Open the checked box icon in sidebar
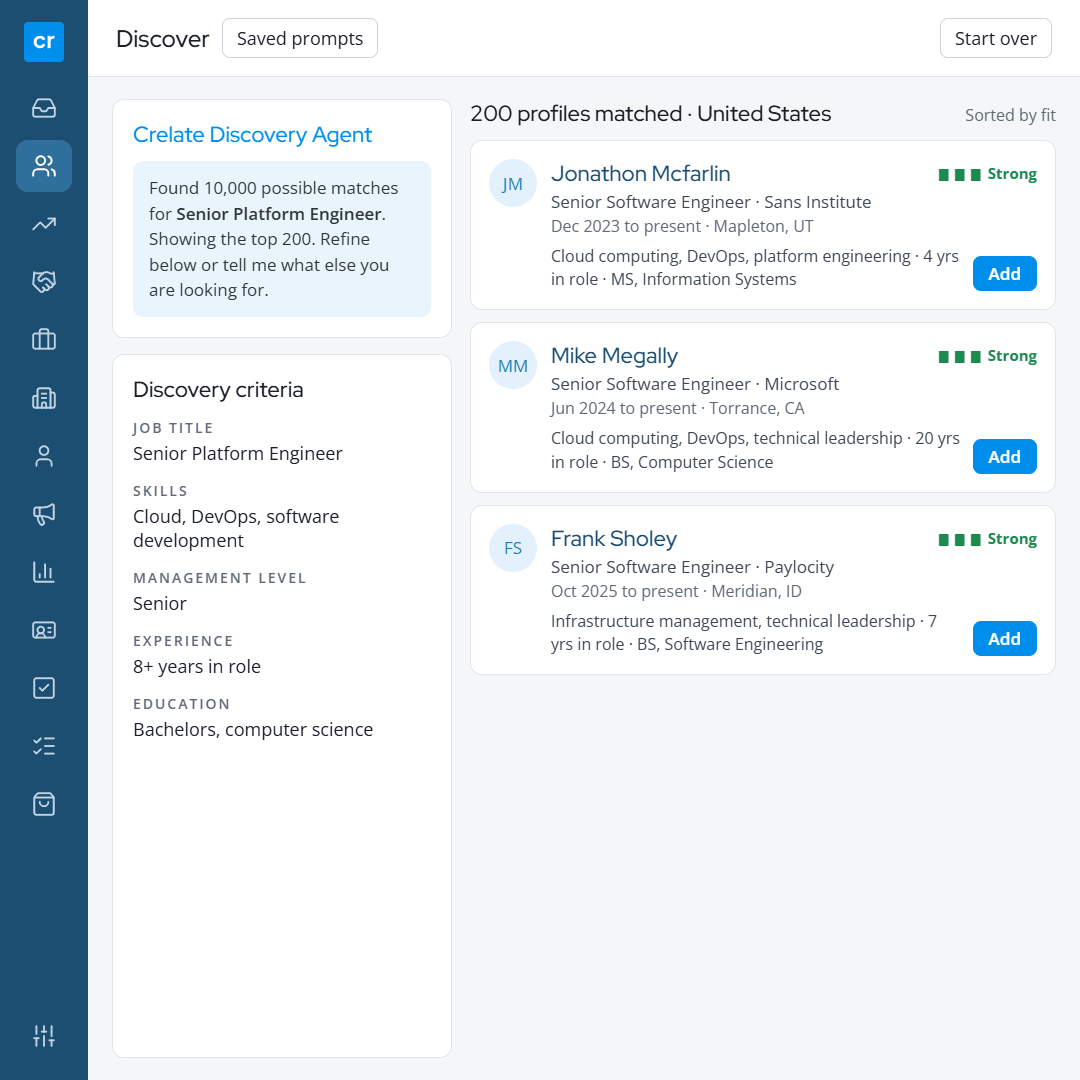Viewport: 1080px width, 1080px height. (x=44, y=688)
